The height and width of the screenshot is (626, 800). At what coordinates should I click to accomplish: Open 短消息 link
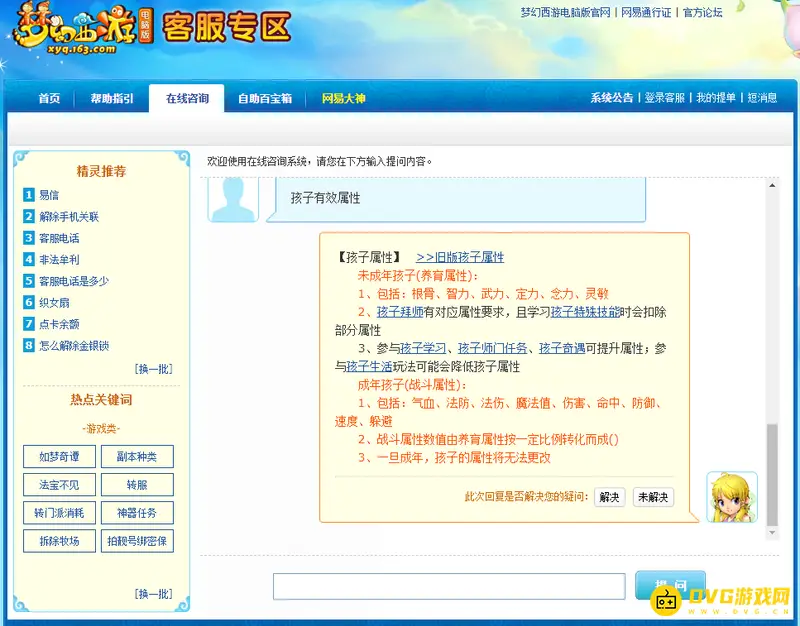coord(762,97)
